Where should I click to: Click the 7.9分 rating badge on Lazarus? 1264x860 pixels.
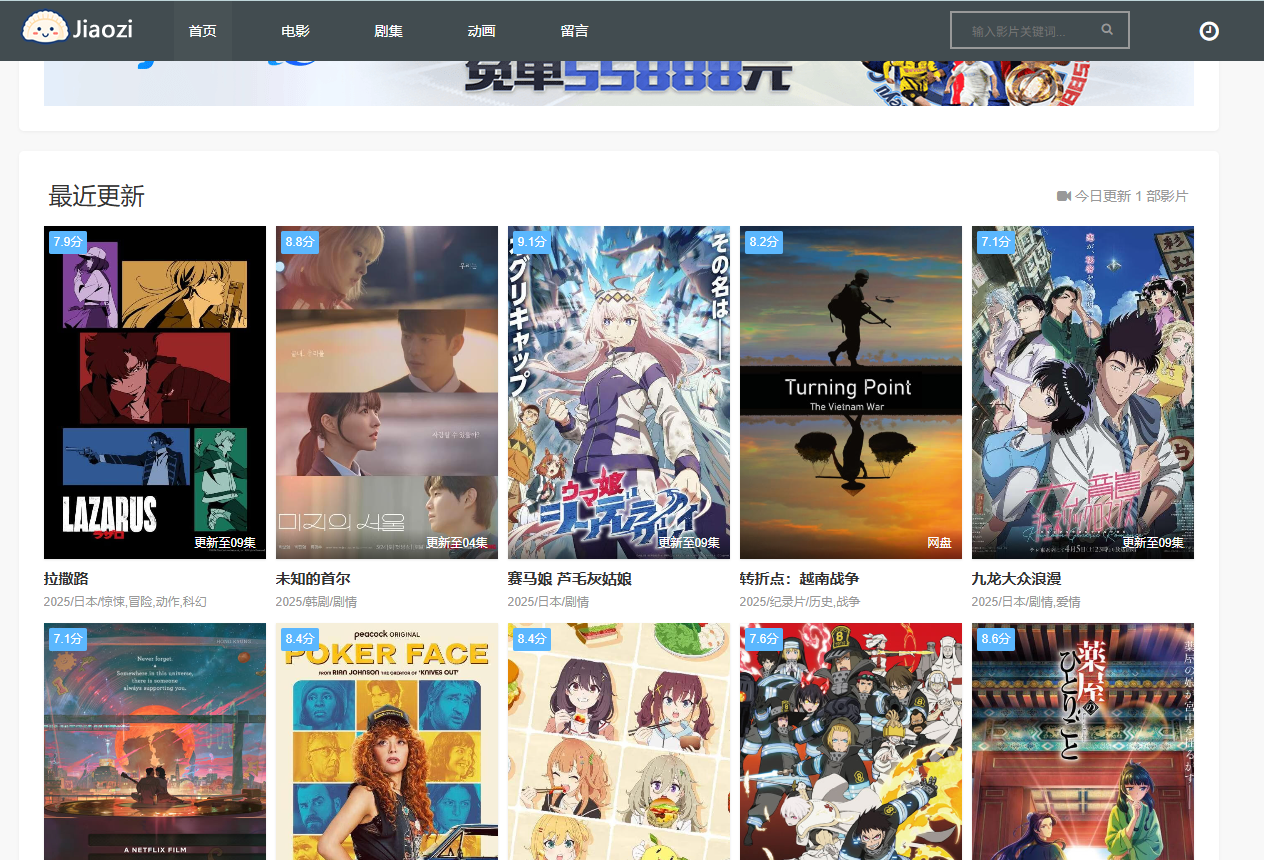68,242
